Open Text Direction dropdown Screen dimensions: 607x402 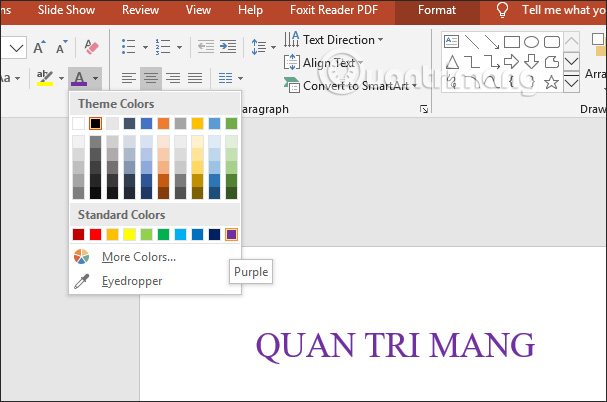coord(333,40)
